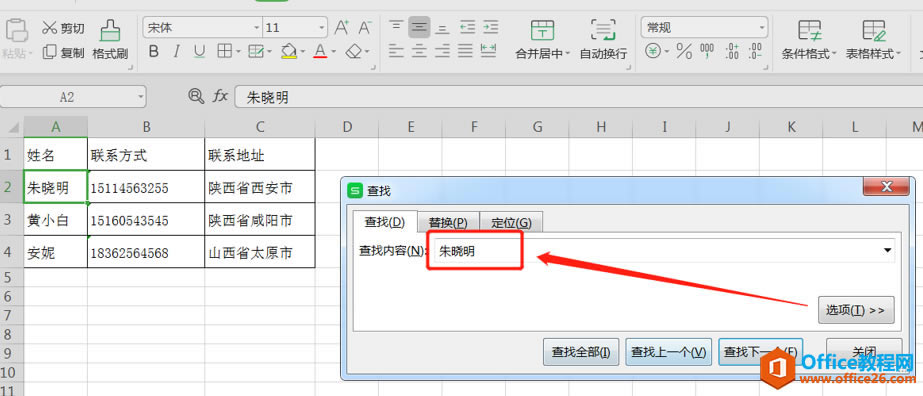This screenshot has width=923, height=396.
Task: Decrease font size with the A- icon
Action: [x=365, y=28]
